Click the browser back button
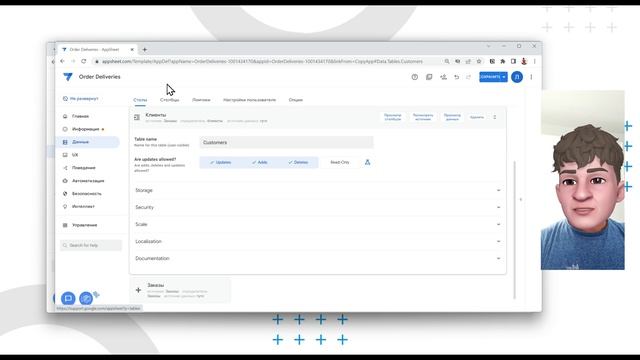640x360 pixels. (x=62, y=61)
